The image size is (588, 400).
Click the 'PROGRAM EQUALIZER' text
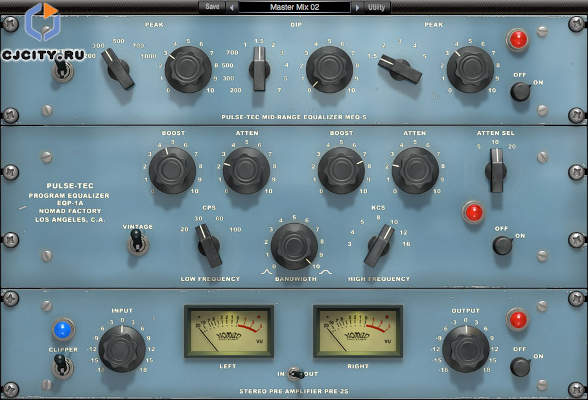coord(69,195)
